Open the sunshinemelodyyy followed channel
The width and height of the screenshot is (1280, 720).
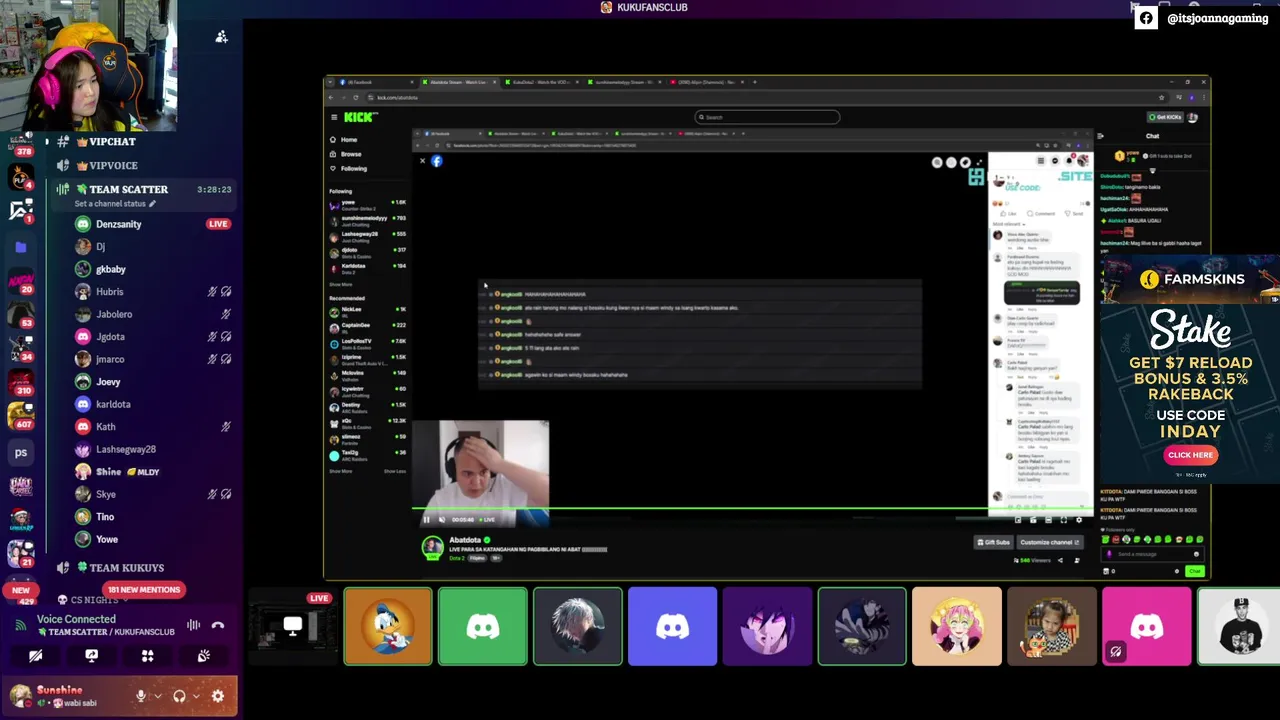point(367,219)
